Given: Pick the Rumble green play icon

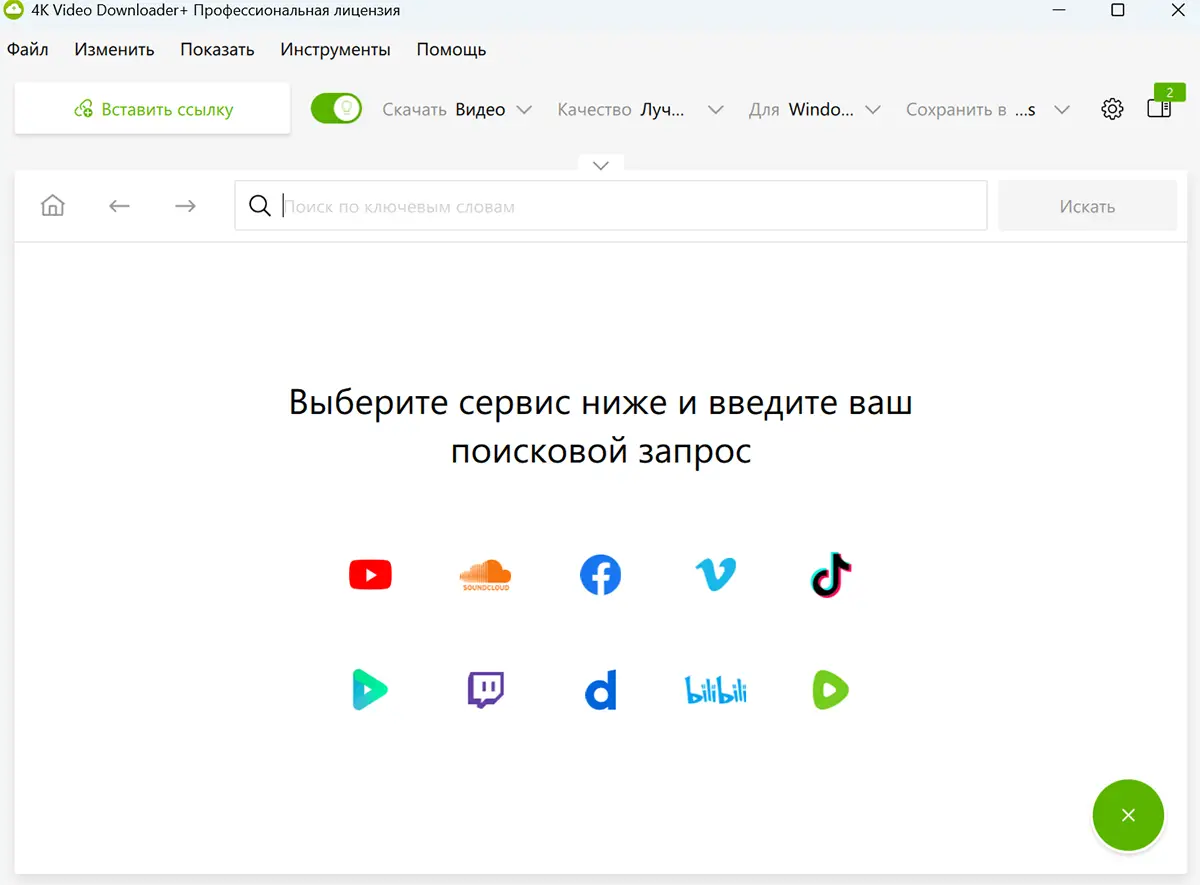Looking at the screenshot, I should 831,690.
